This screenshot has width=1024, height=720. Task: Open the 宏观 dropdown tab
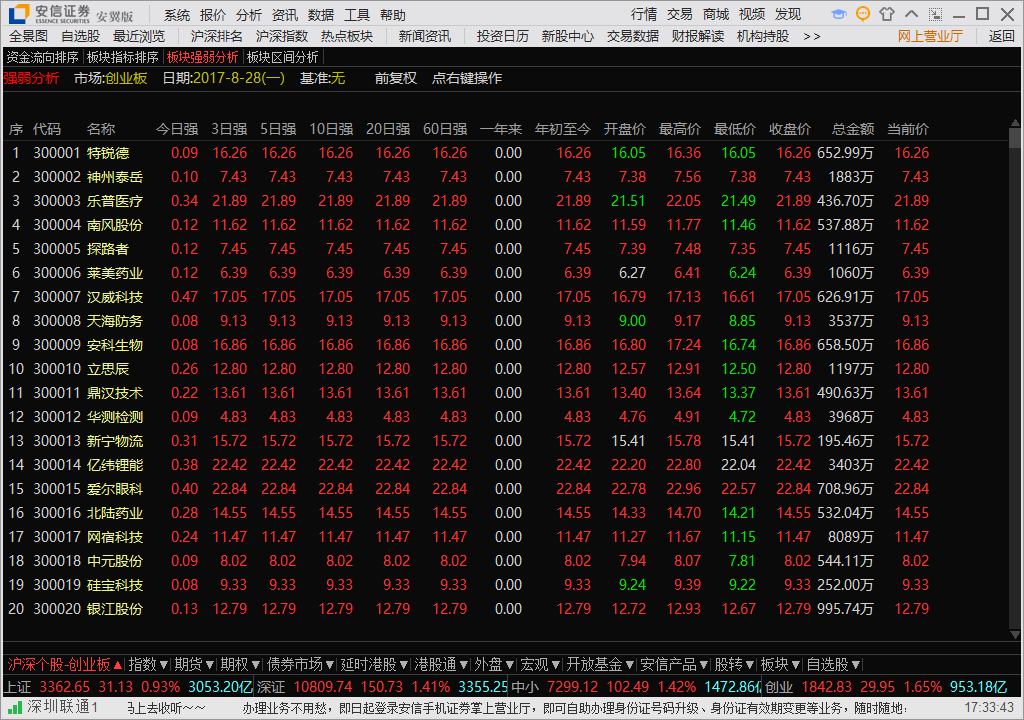point(540,664)
